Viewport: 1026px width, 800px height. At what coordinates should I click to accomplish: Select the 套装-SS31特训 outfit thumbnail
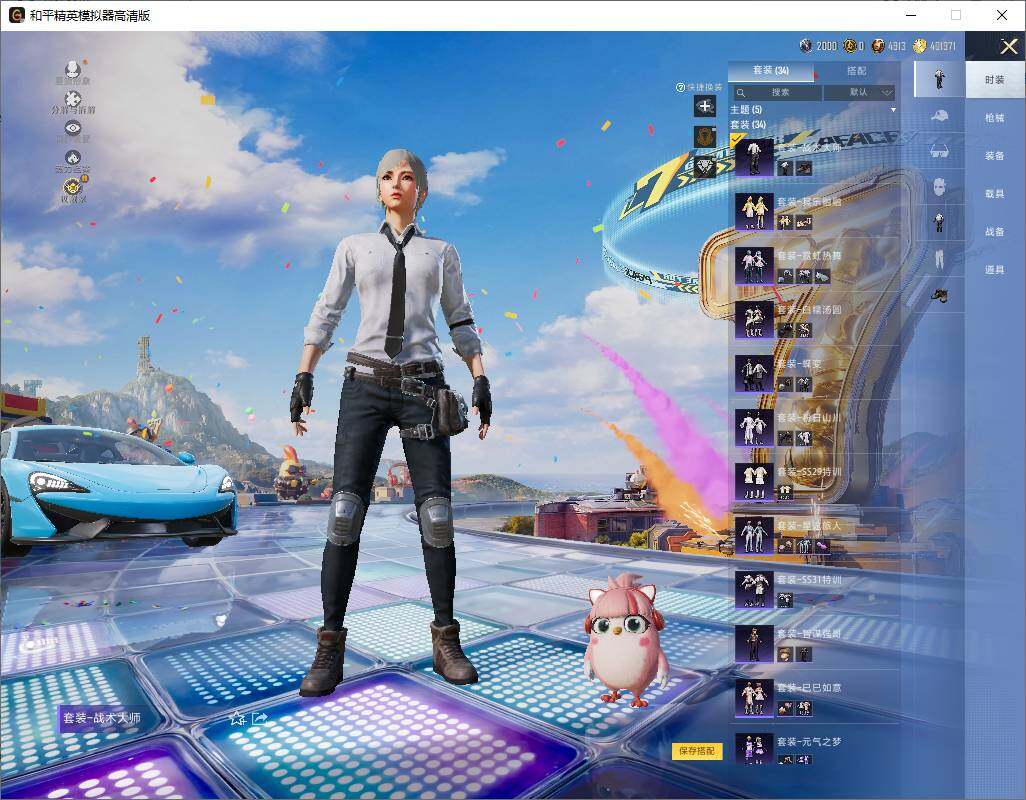pyautogui.click(x=754, y=589)
